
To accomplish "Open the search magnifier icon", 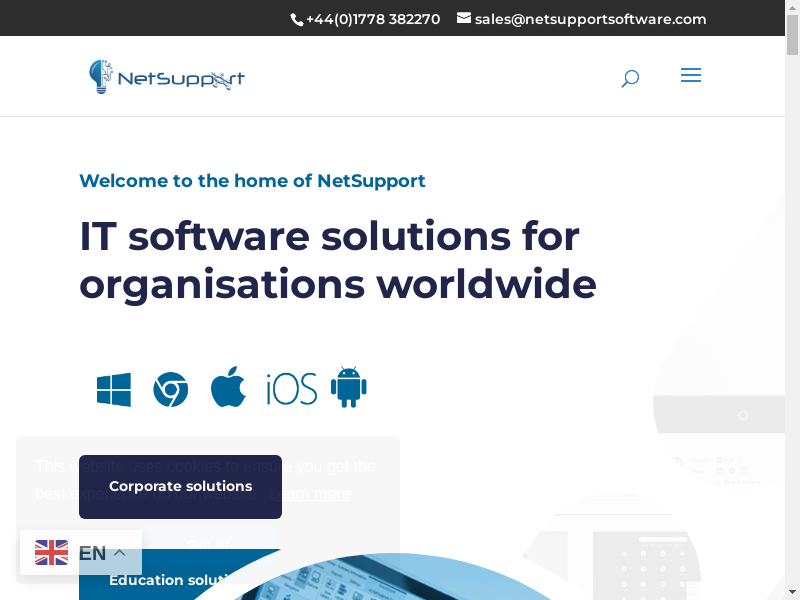I will 630,78.
